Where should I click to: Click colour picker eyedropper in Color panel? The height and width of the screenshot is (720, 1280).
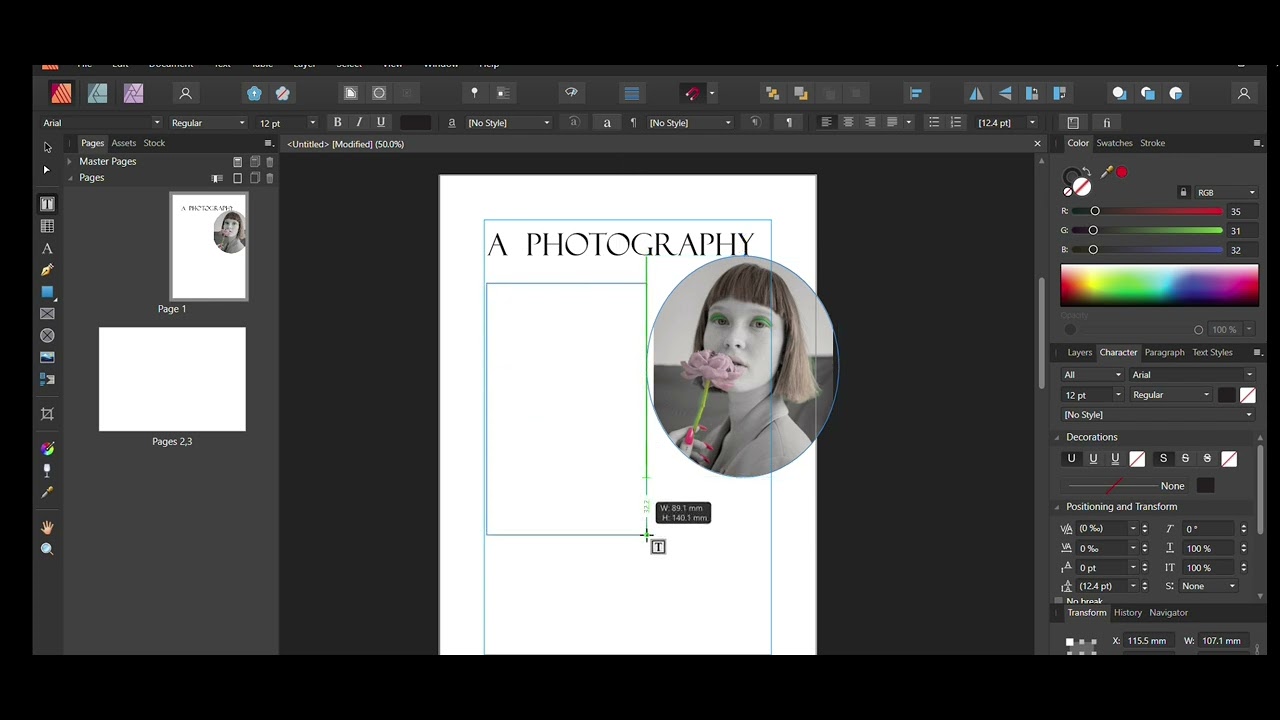[x=1106, y=172]
